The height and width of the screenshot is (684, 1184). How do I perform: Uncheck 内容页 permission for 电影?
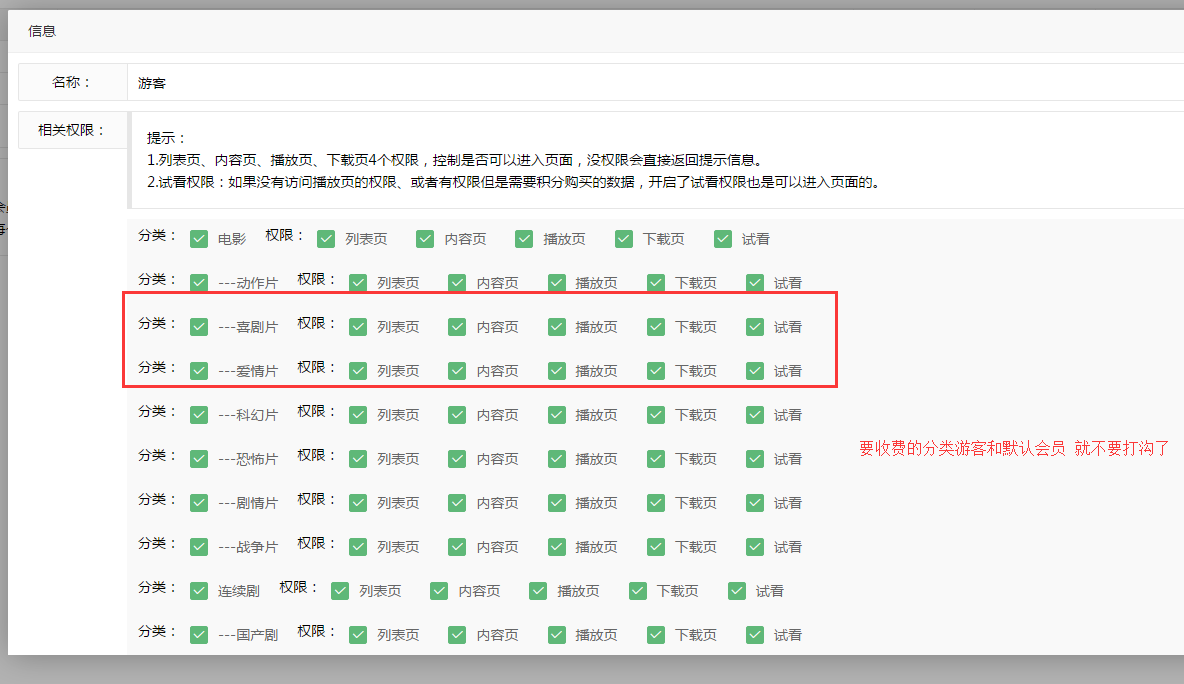coord(425,239)
